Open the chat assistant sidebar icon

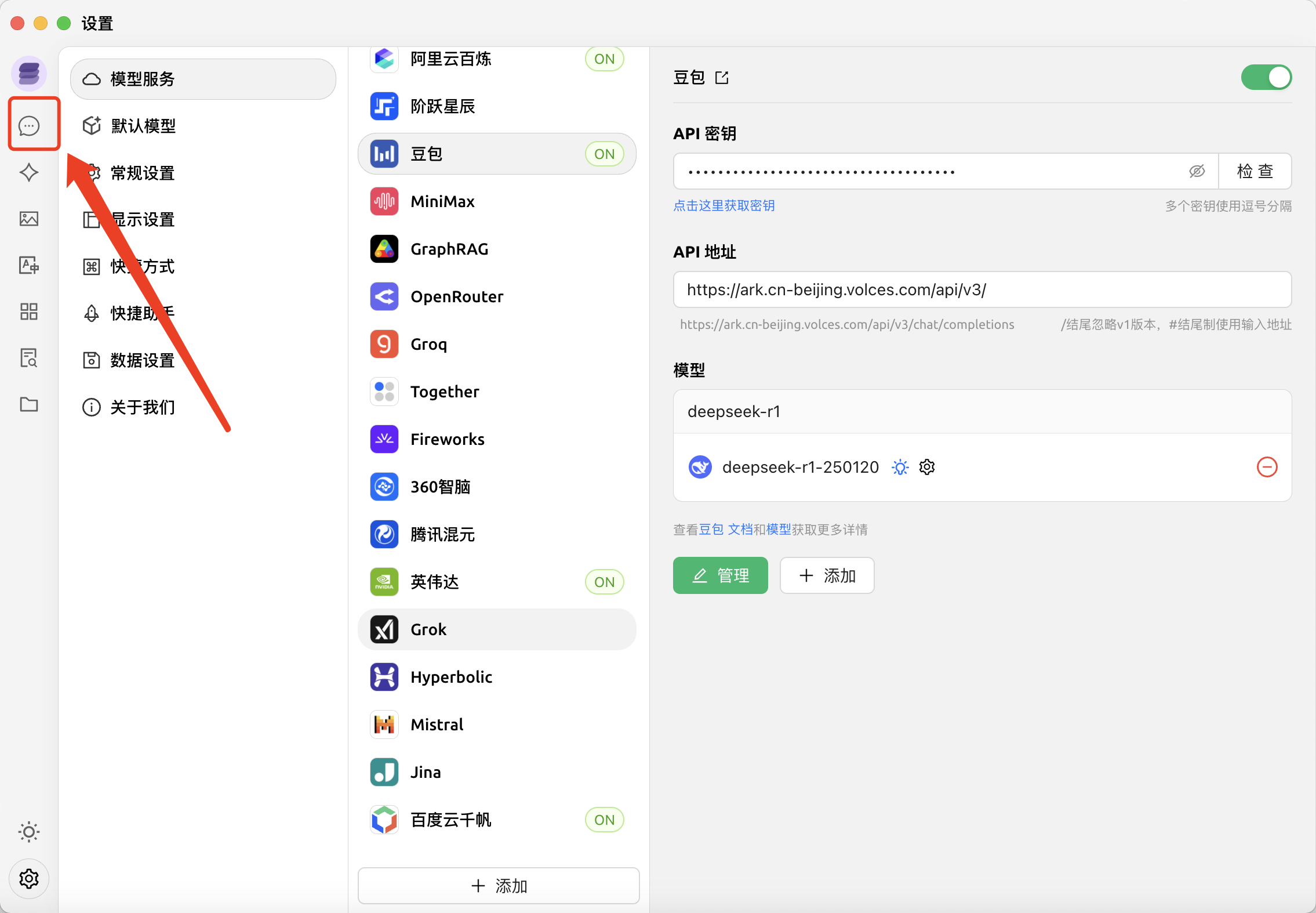29,125
